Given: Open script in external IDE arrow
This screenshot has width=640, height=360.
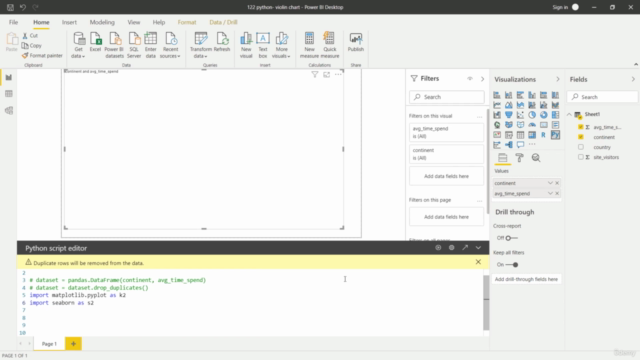Looking at the screenshot, I should tap(465, 247).
